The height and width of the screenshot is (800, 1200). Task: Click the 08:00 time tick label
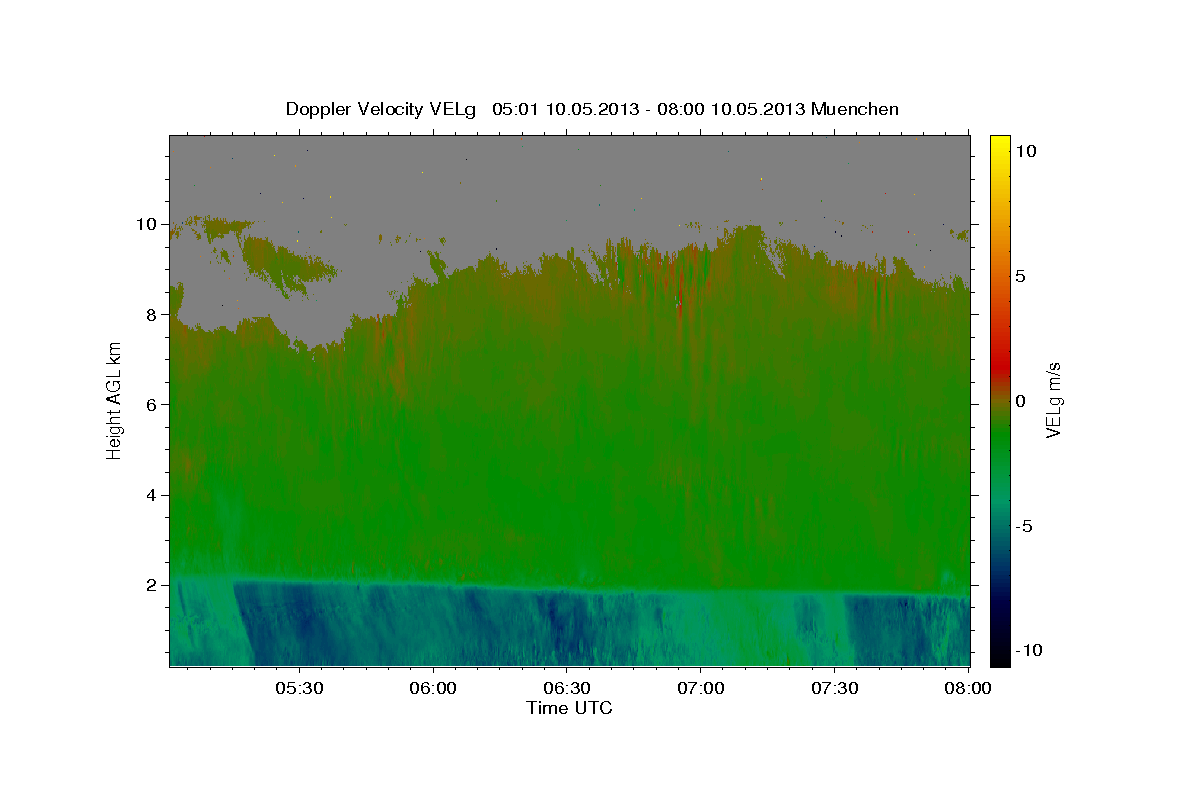pyautogui.click(x=967, y=688)
